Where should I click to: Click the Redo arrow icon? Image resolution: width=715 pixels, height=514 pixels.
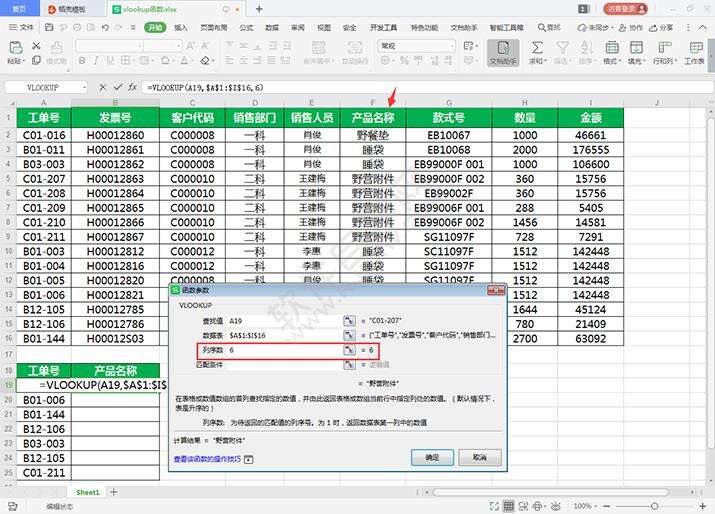[x=119, y=28]
